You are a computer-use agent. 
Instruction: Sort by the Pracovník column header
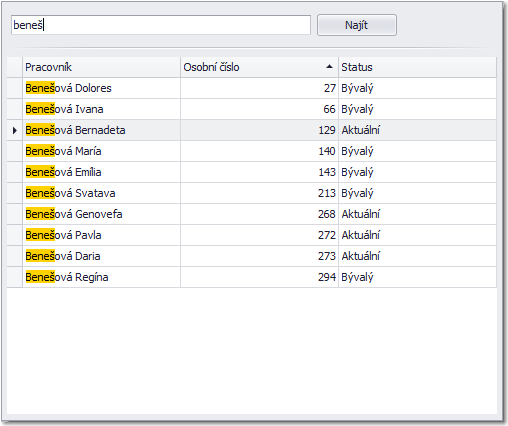[101, 67]
